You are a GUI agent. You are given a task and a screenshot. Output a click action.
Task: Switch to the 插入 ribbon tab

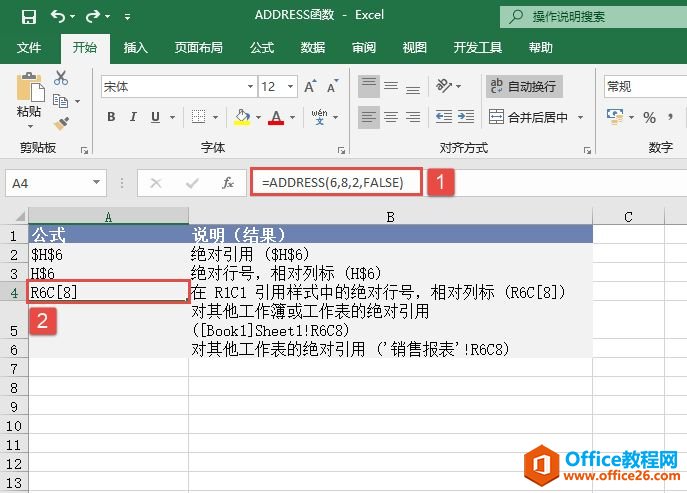point(135,47)
